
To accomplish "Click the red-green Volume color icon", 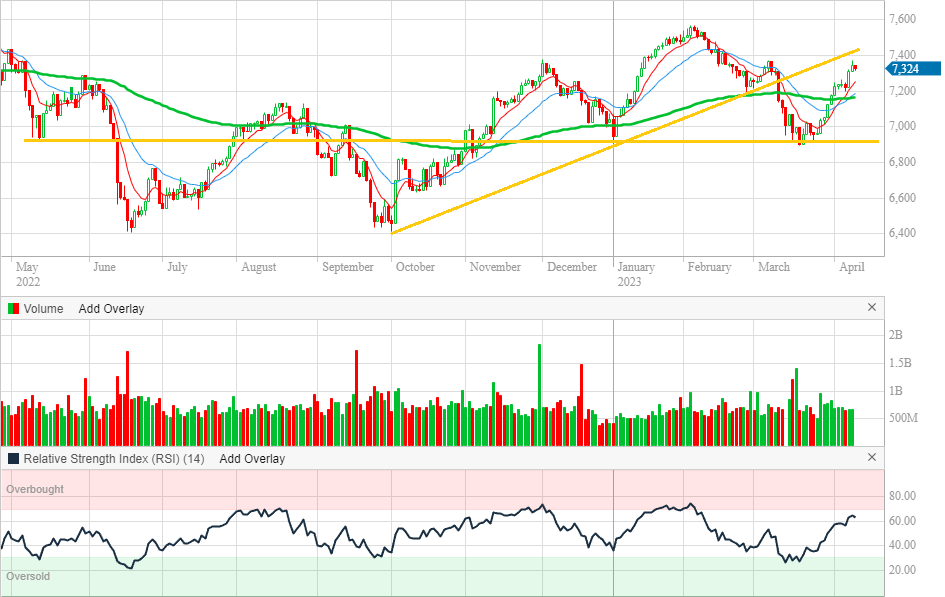I will coord(13,309).
